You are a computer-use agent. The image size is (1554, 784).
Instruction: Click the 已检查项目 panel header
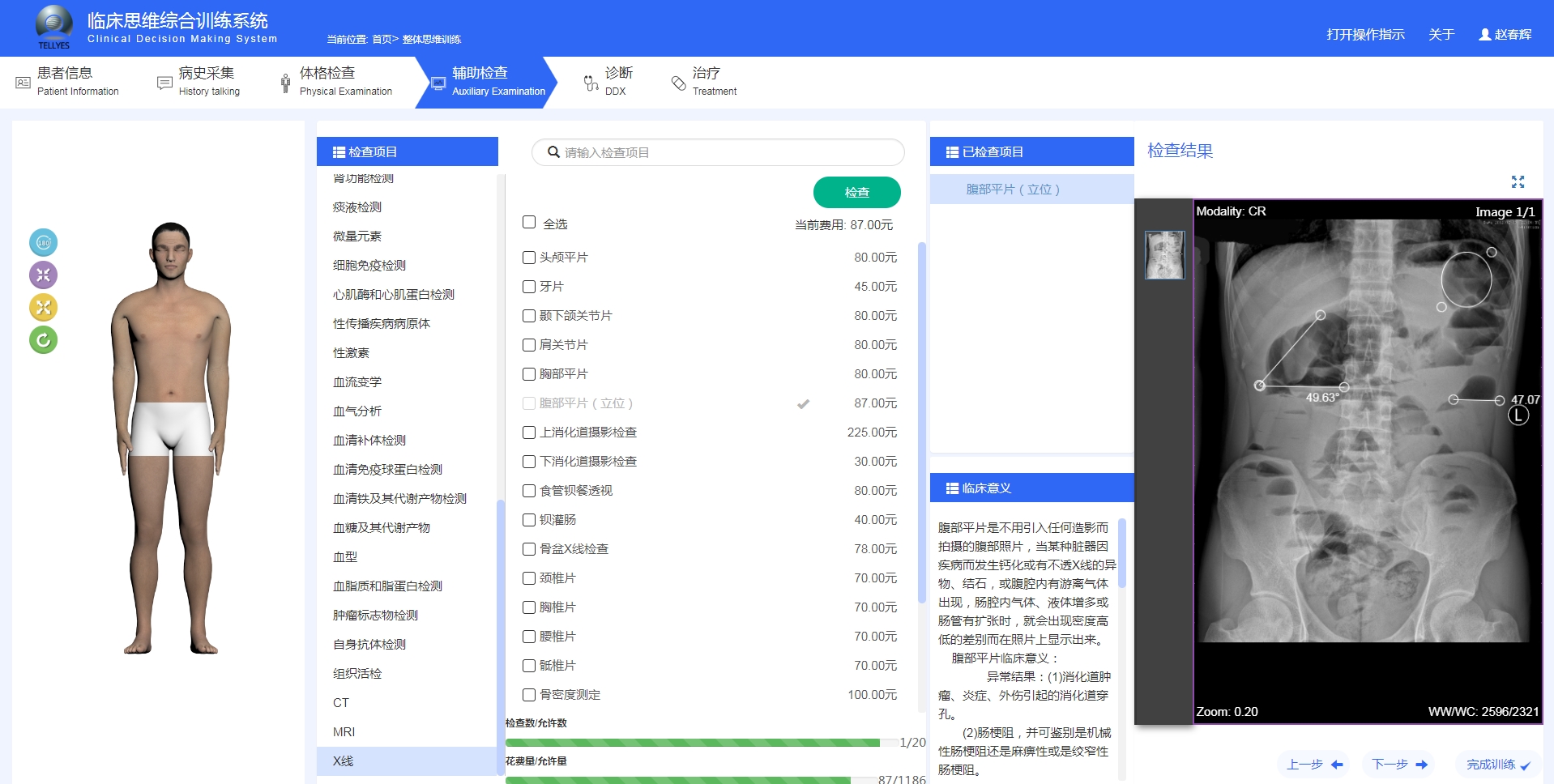1031,151
